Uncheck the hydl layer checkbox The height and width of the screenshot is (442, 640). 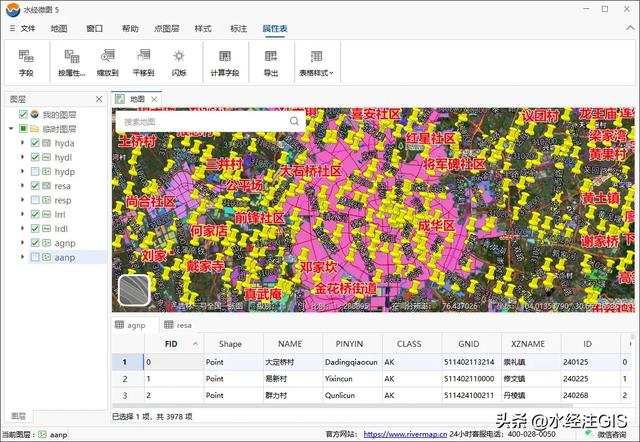click(x=35, y=157)
